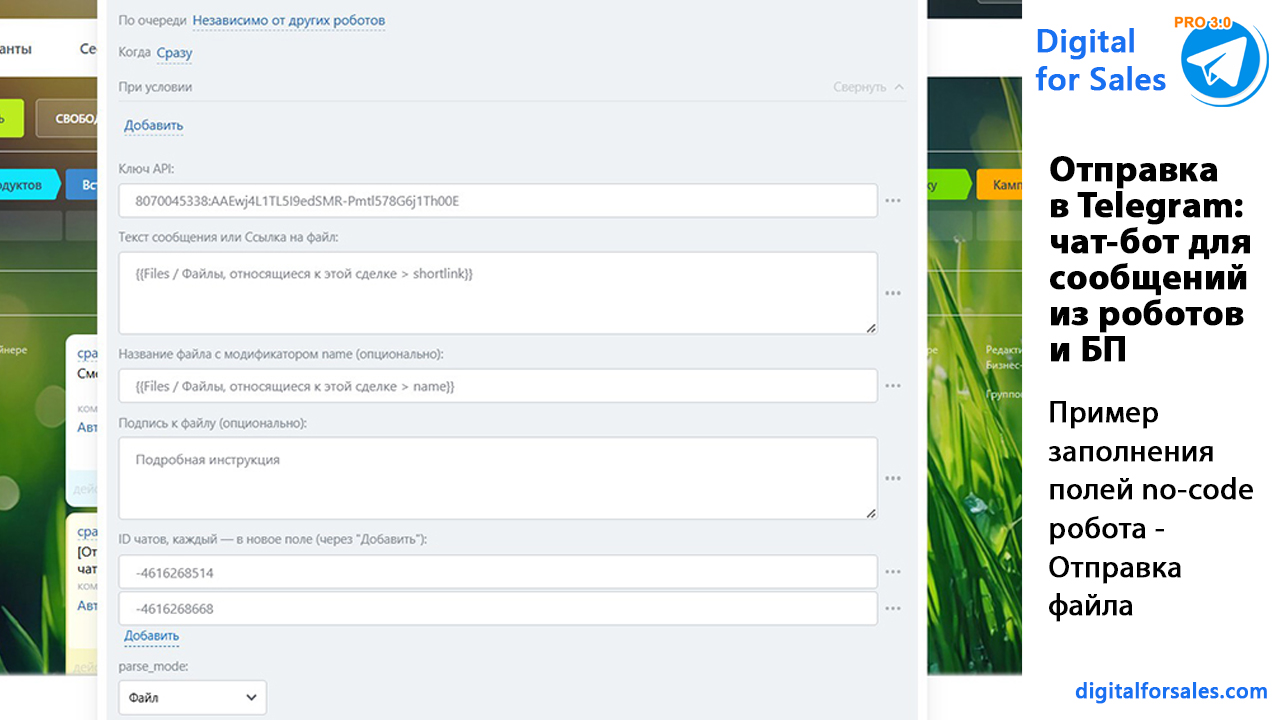Edit the 'Подробная инструкция' caption textarea

point(498,478)
